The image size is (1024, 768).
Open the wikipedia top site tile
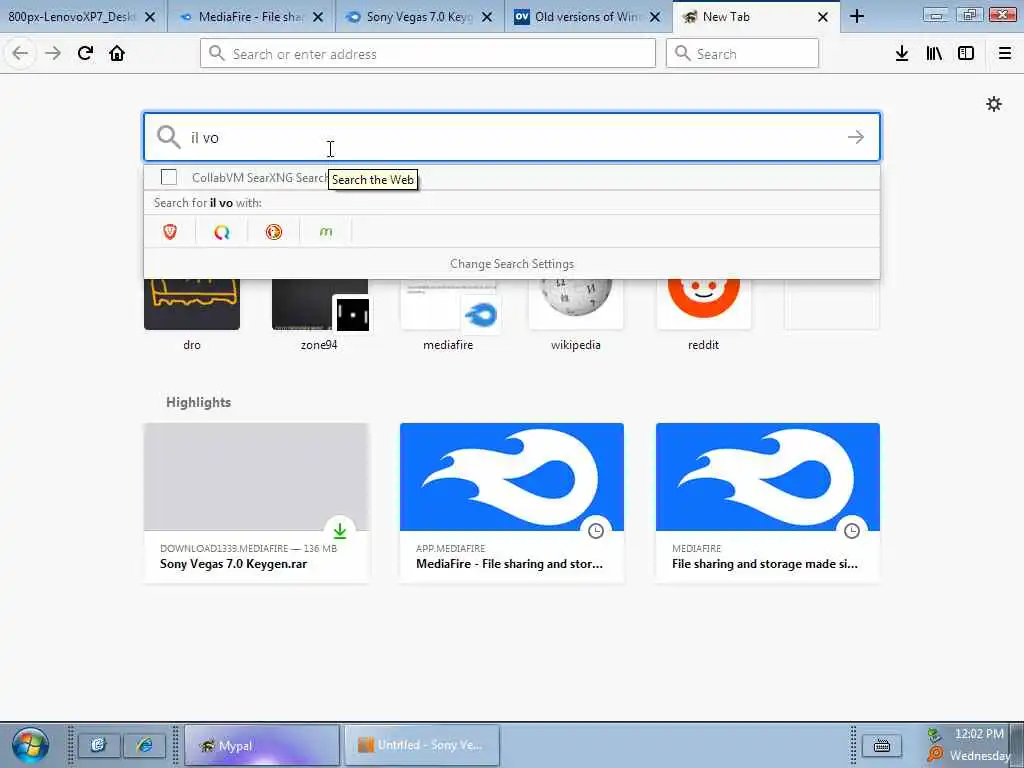point(575,316)
